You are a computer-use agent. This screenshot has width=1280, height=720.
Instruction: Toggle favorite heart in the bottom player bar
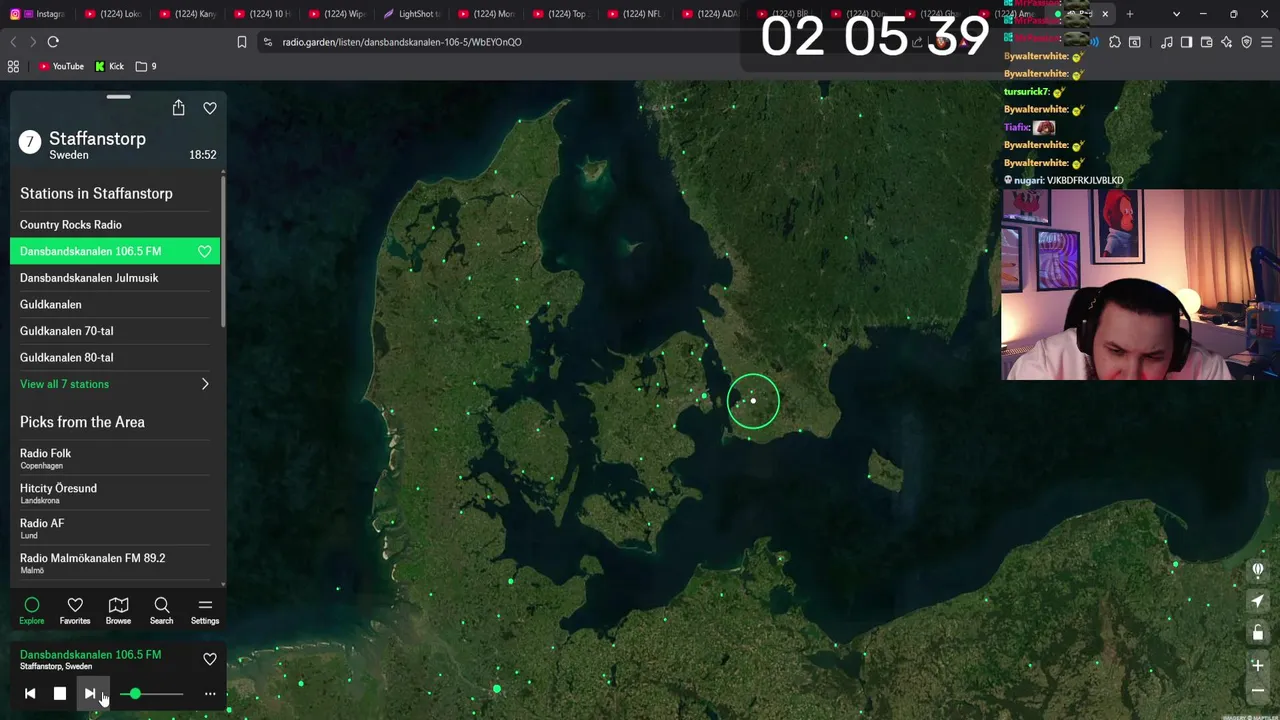pyautogui.click(x=210, y=659)
